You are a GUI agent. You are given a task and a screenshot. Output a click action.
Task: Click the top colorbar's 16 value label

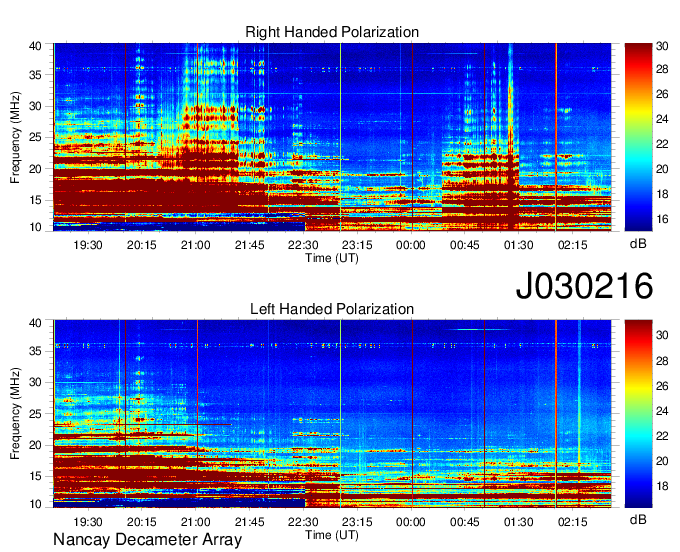tap(662, 219)
